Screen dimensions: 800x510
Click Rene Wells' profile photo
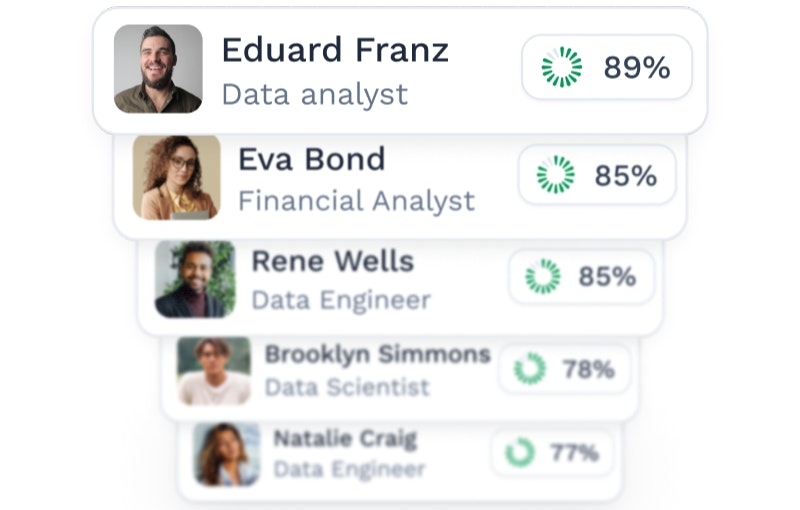coord(195,279)
